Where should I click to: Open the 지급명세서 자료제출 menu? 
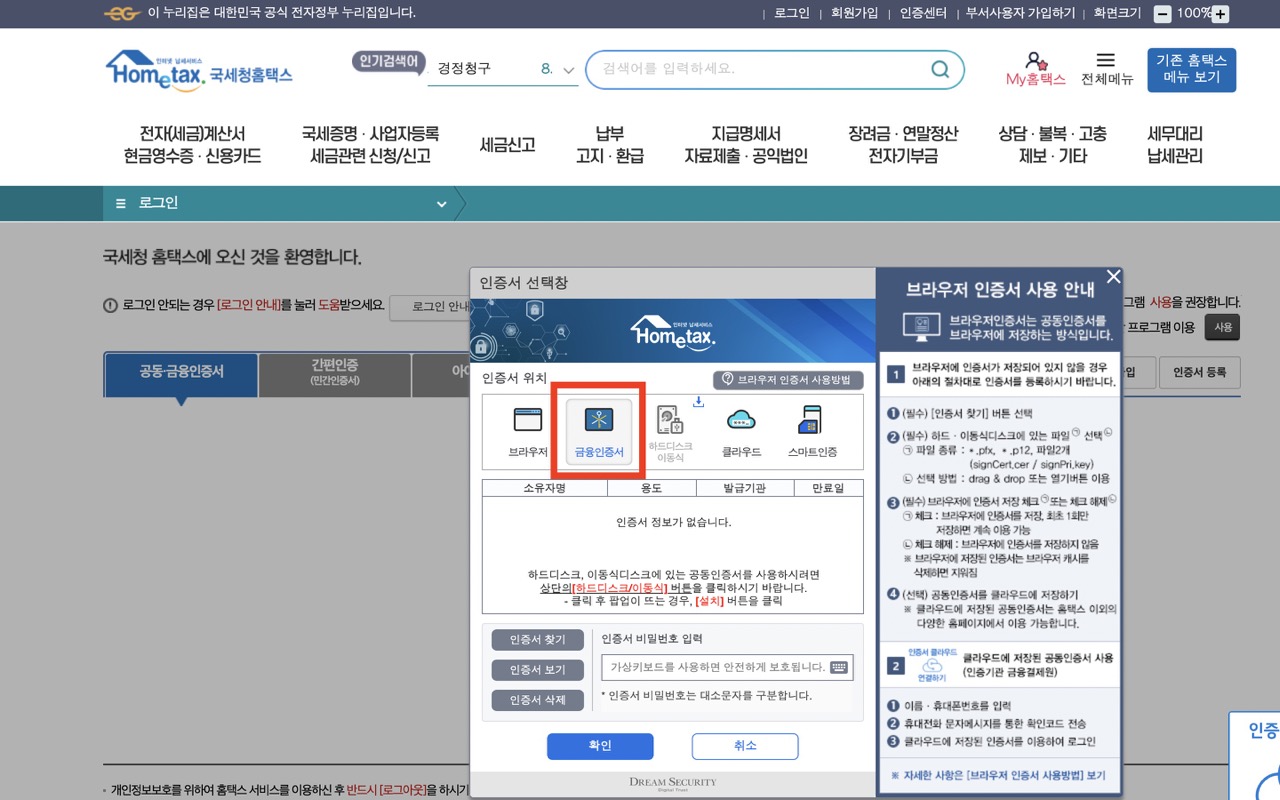point(746,145)
